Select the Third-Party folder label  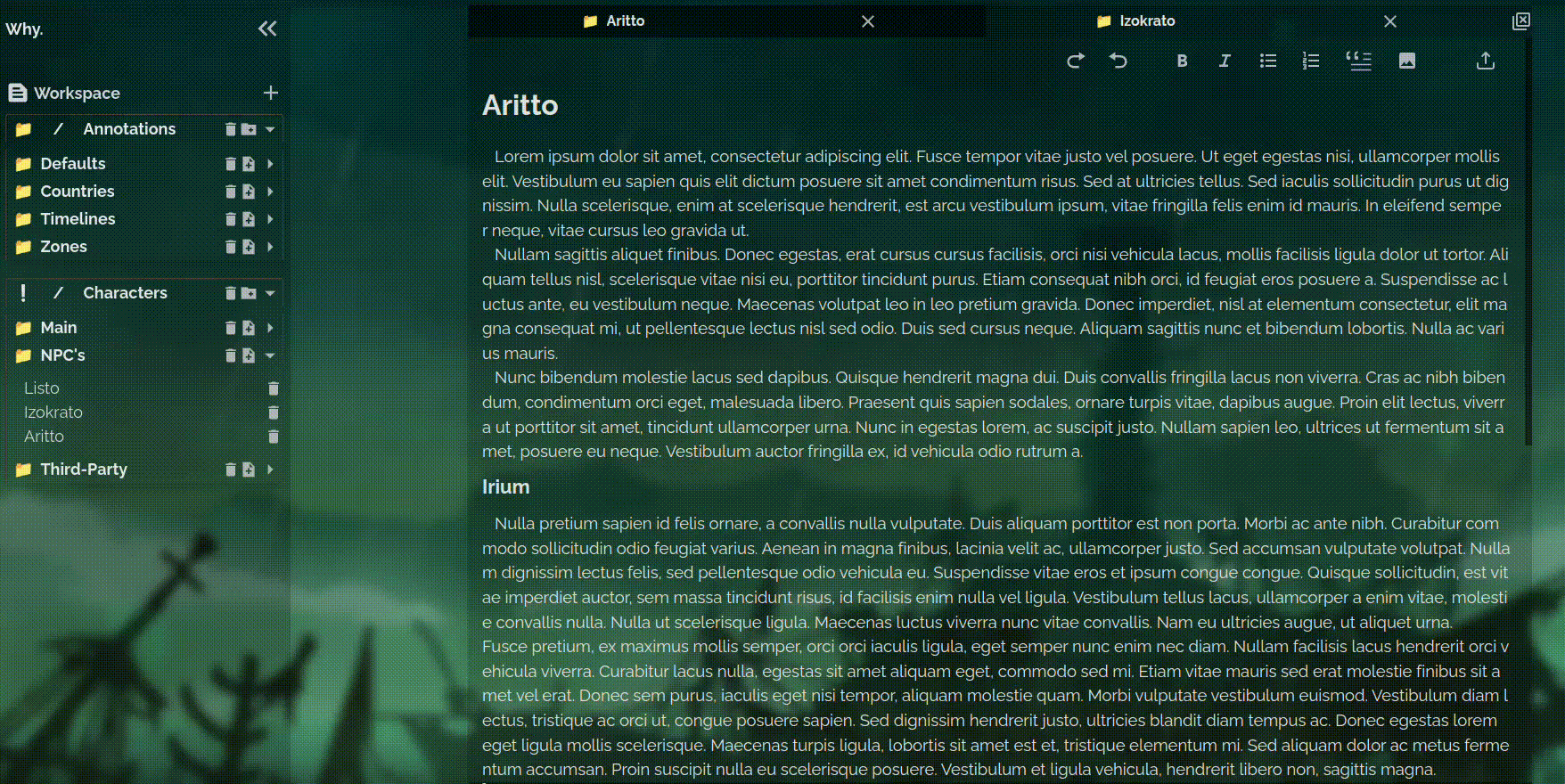pos(84,470)
